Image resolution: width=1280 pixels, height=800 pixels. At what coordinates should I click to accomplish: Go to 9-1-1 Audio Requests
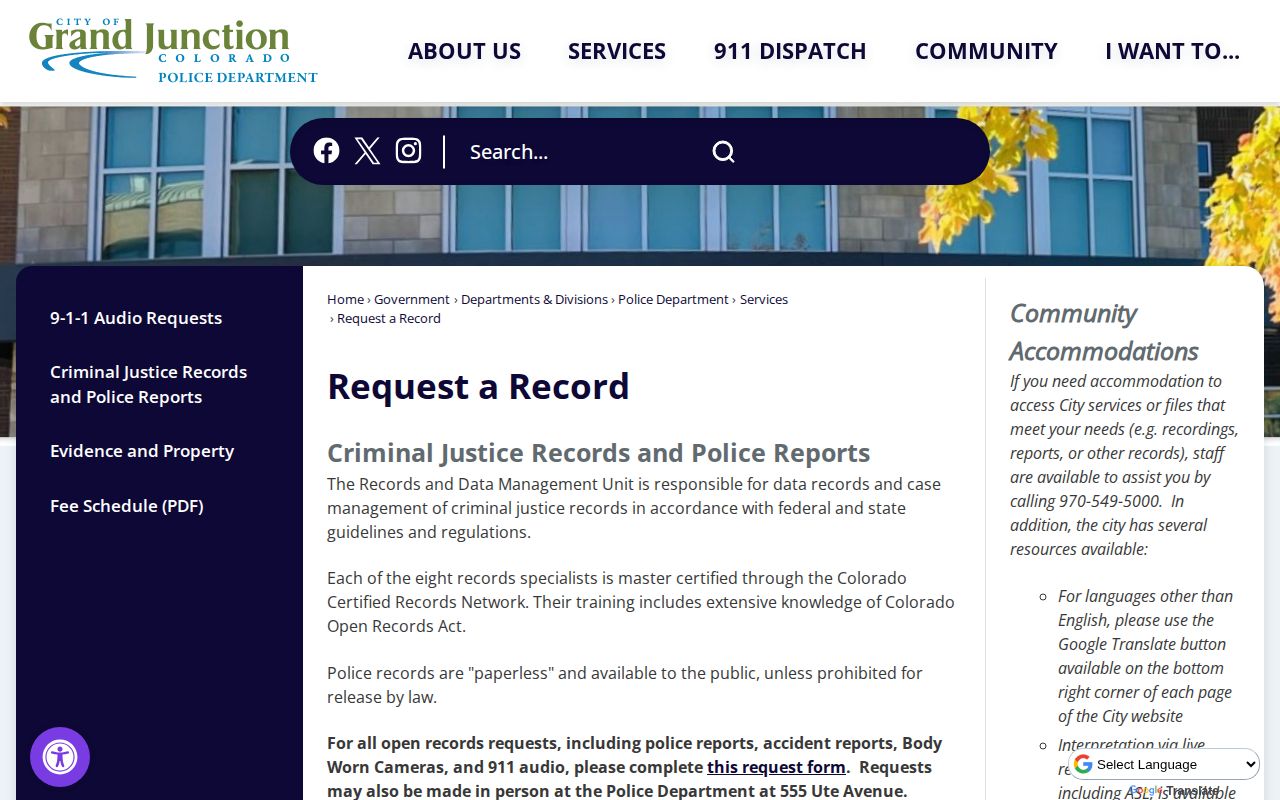tap(136, 318)
